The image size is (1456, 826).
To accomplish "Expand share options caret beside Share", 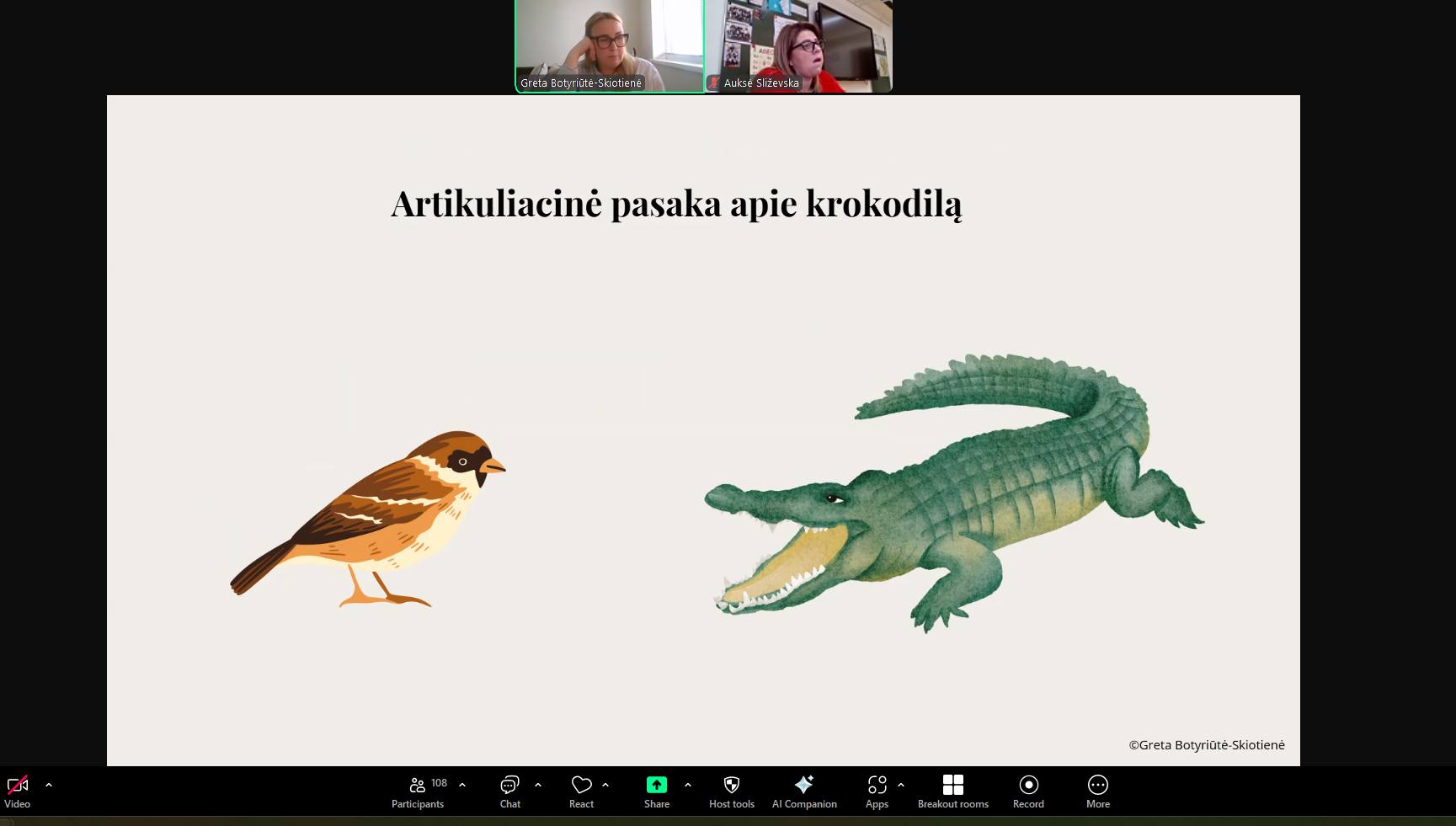I will coord(688,785).
